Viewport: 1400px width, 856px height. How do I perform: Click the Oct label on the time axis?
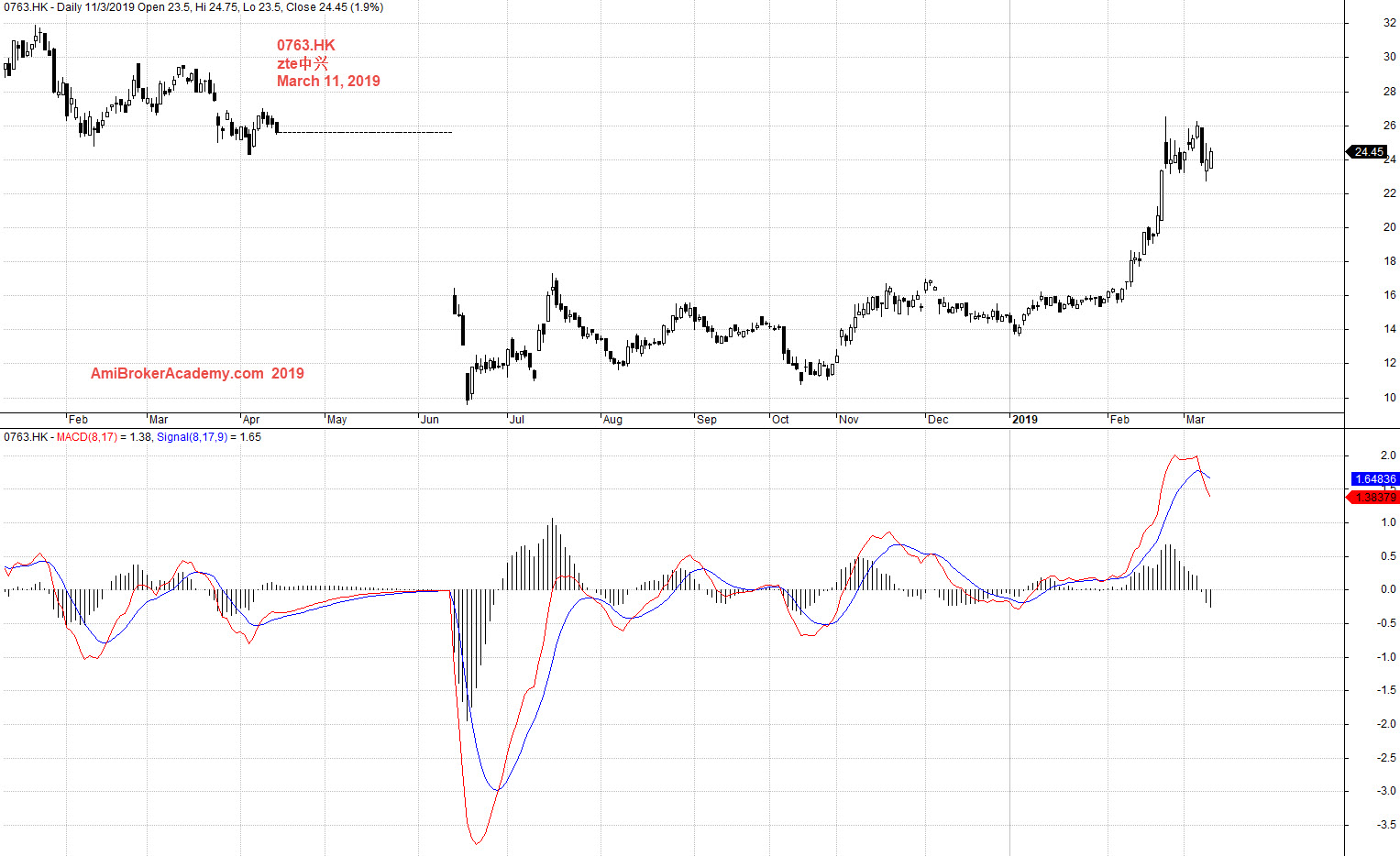click(x=780, y=420)
